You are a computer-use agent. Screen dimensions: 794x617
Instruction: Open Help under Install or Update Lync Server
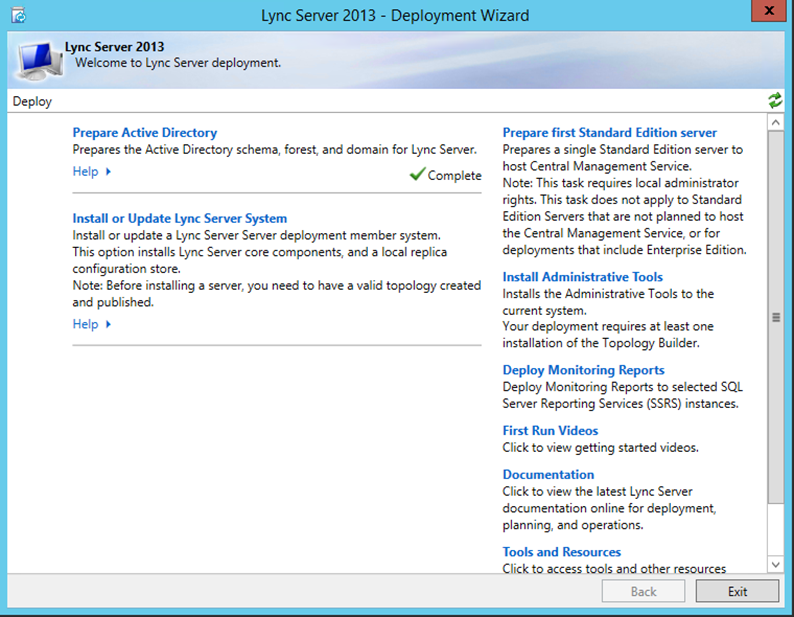click(85, 324)
